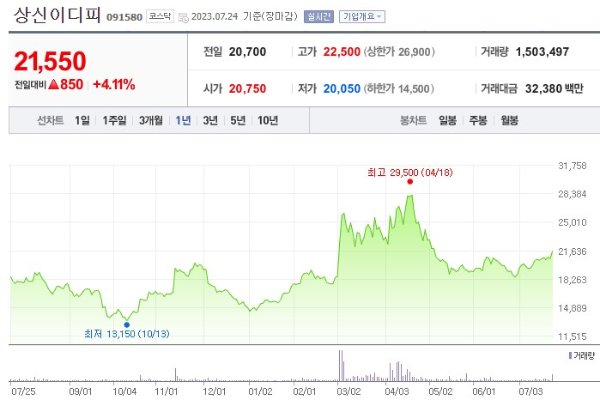
Task: Select the 1년 chart period
Action: coord(183,121)
